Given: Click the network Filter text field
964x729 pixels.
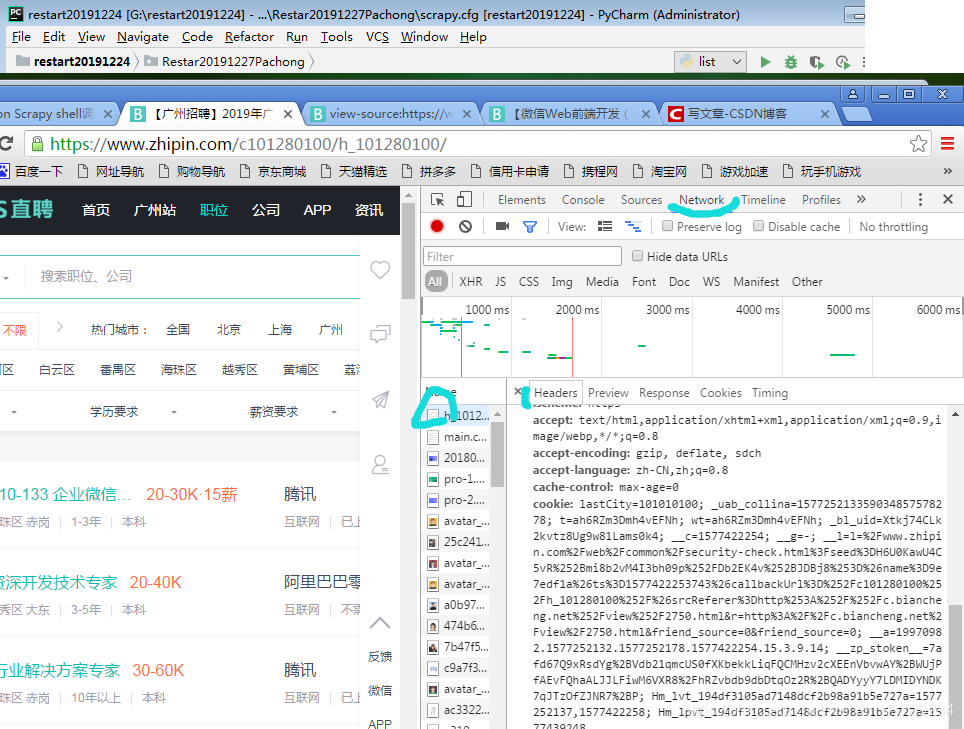Looking at the screenshot, I should 523,256.
